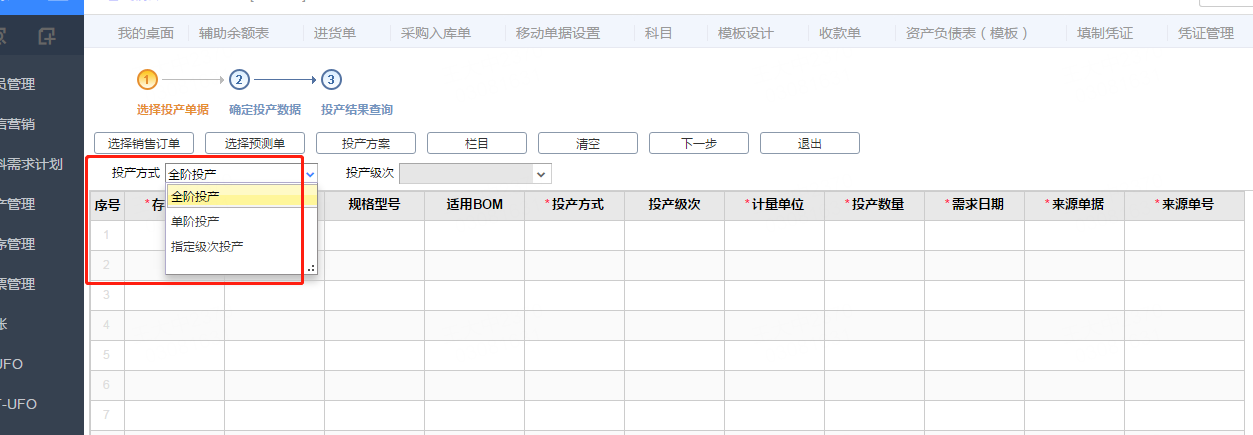This screenshot has height=435, width=1253.
Task: Click the 投产方案 button
Action: 366,143
